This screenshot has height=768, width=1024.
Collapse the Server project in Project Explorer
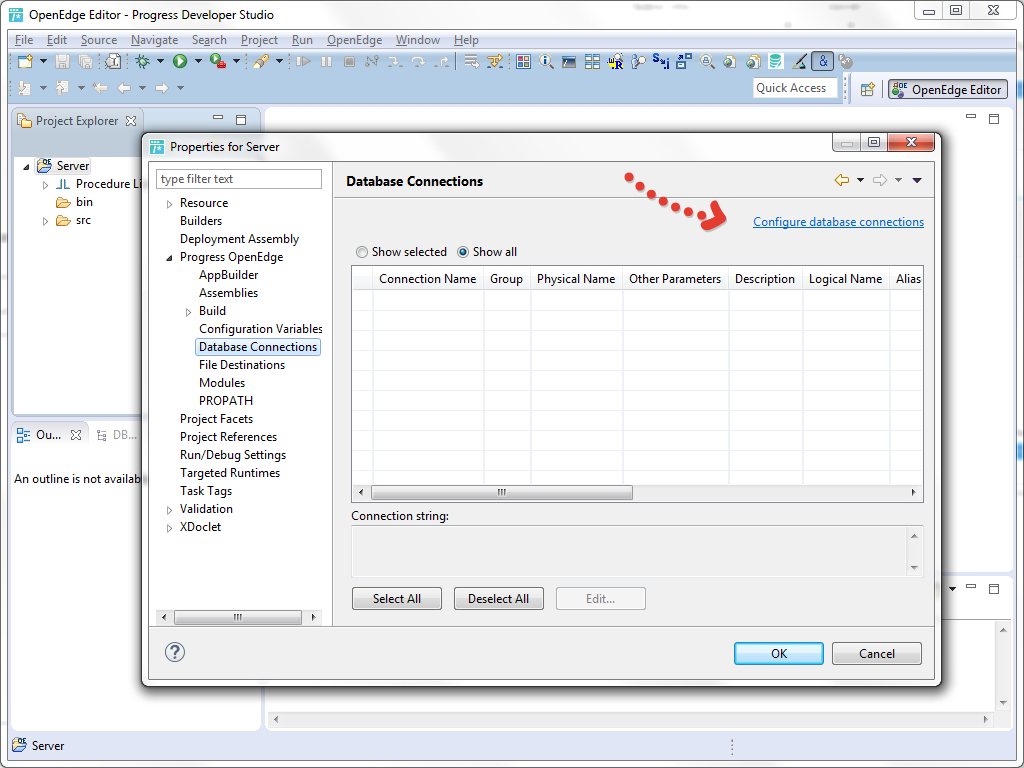[x=26, y=167]
